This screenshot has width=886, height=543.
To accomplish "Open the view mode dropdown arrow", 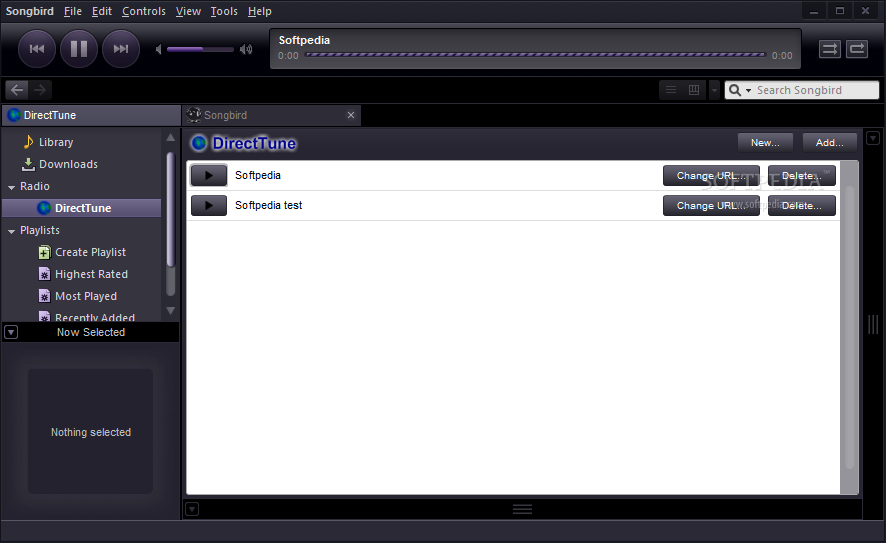I will (714, 90).
